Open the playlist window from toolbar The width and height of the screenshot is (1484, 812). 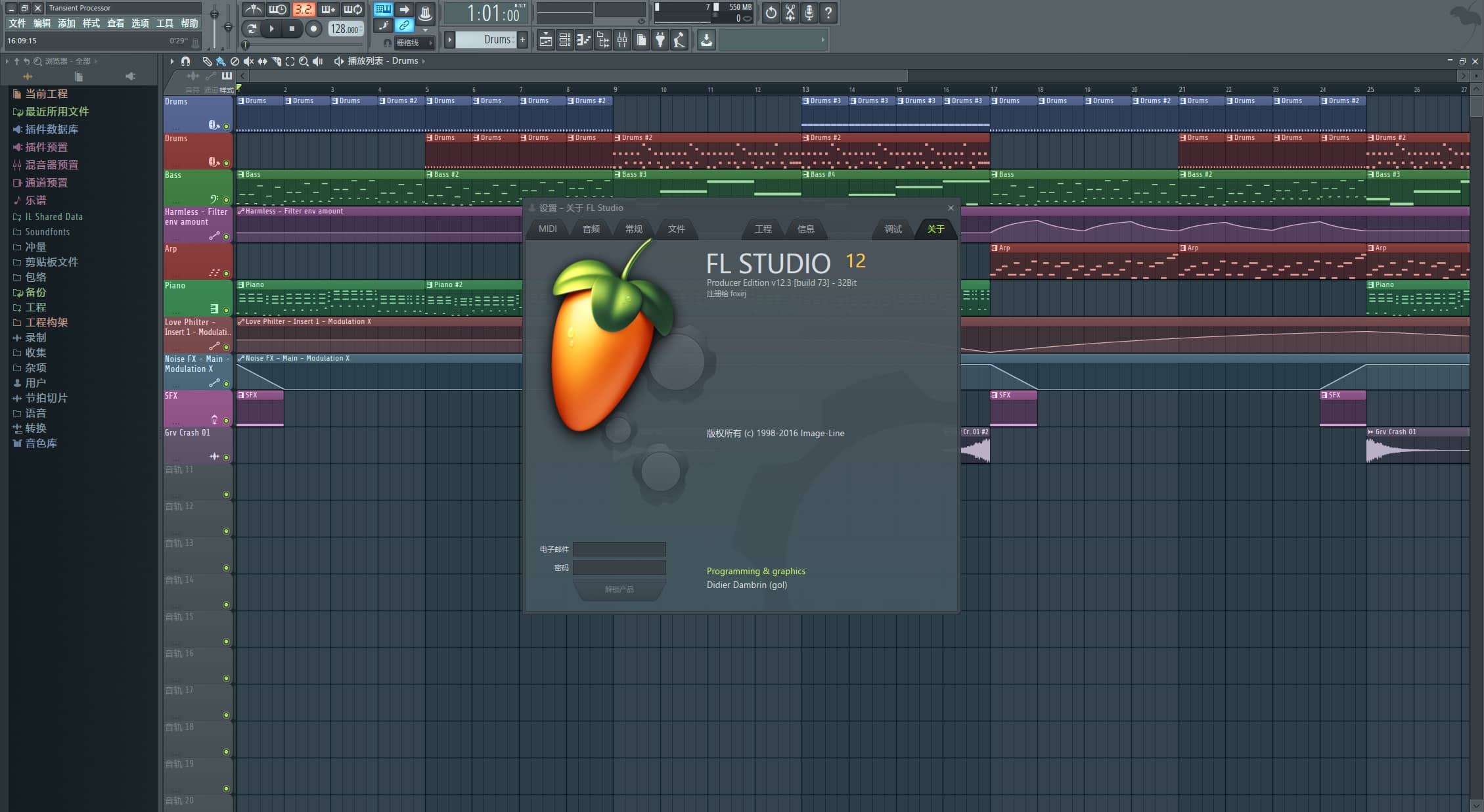(545, 41)
